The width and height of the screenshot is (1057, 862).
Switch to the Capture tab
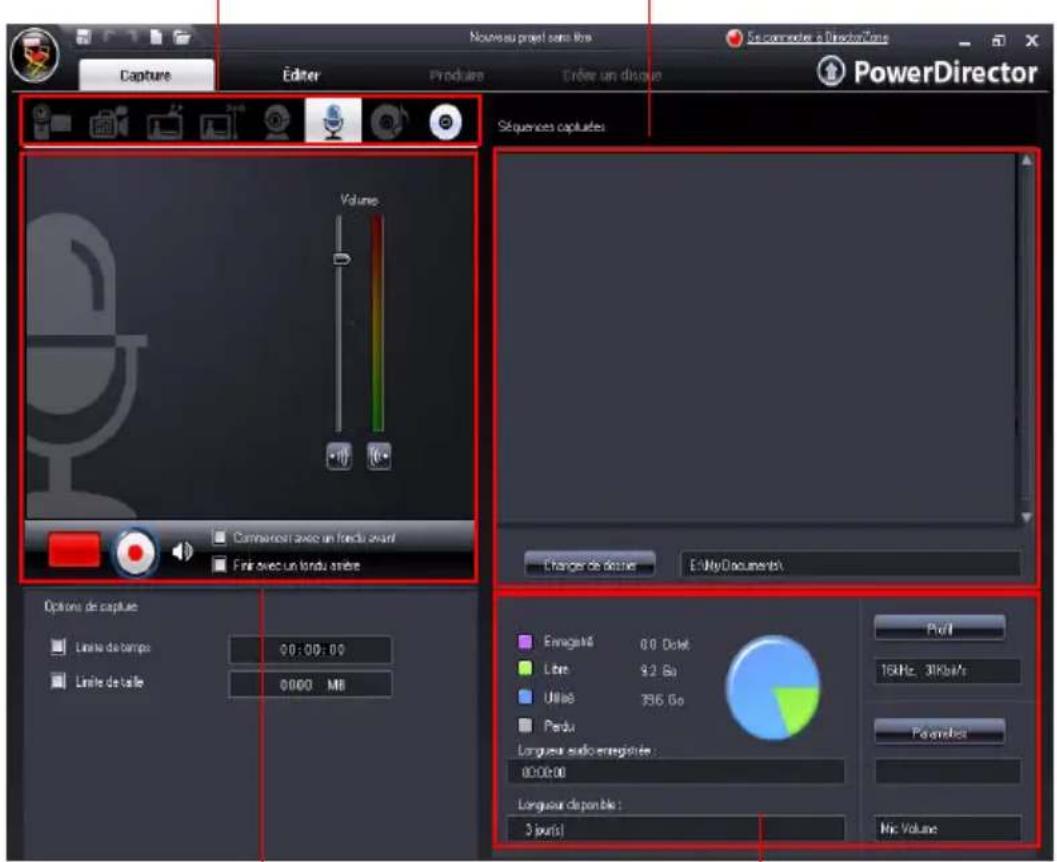coord(146,74)
